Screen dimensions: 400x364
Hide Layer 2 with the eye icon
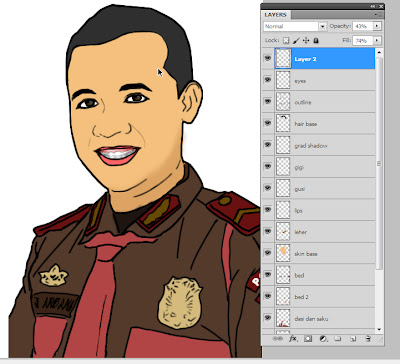[268, 58]
